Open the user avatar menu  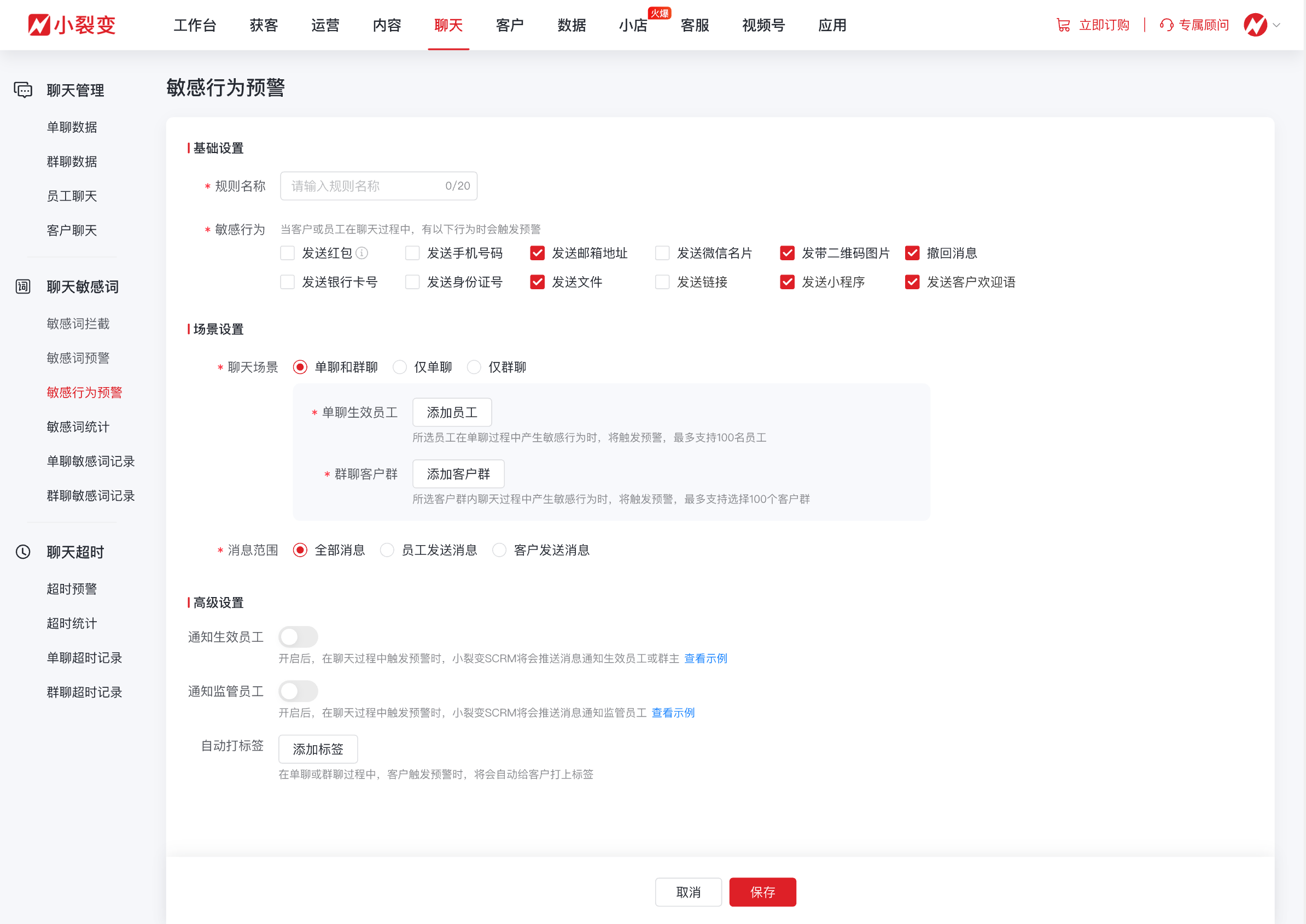pyautogui.click(x=1255, y=25)
